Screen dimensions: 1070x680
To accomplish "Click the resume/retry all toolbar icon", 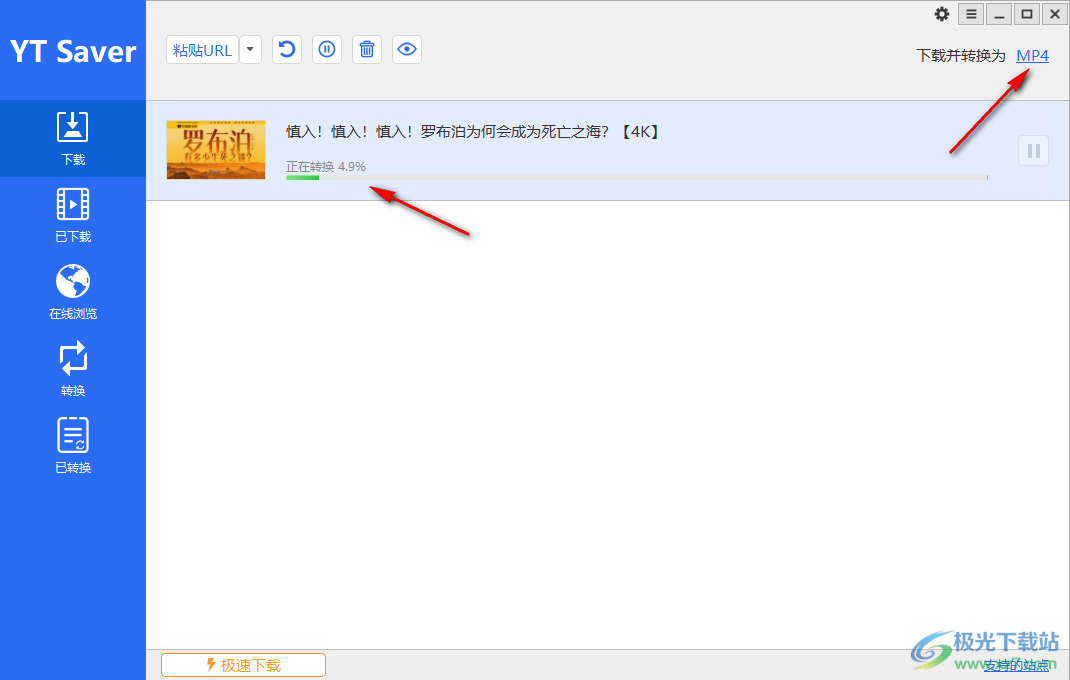I will pos(287,50).
